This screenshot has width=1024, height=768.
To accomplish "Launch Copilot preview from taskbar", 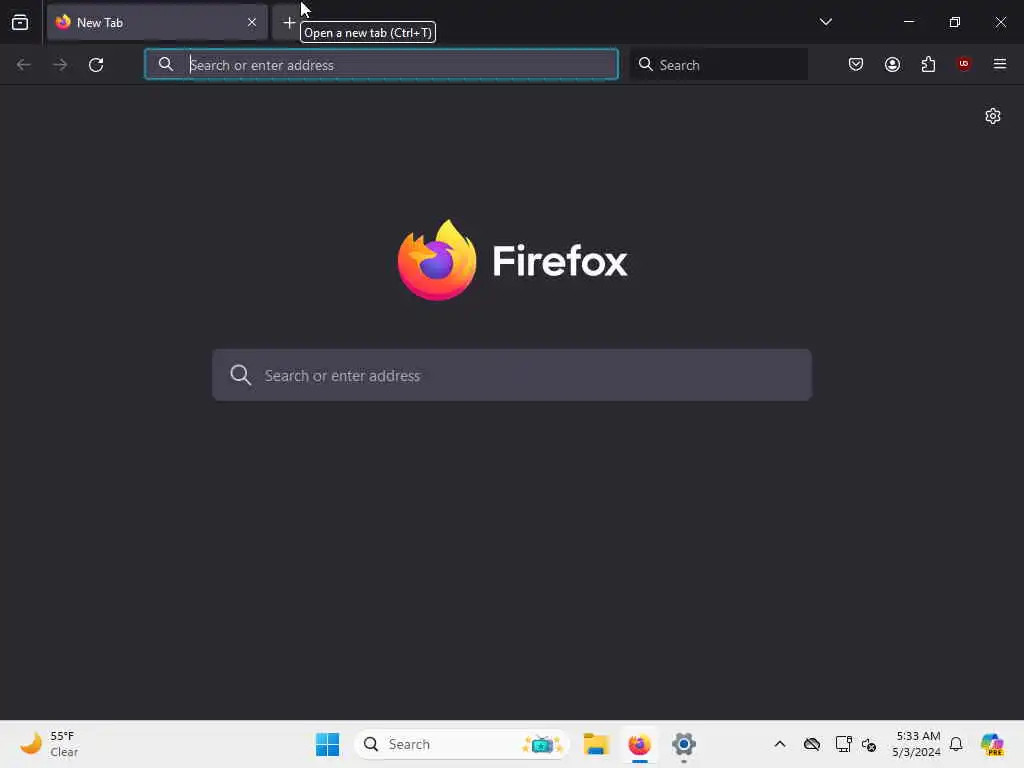I will pos(992,744).
